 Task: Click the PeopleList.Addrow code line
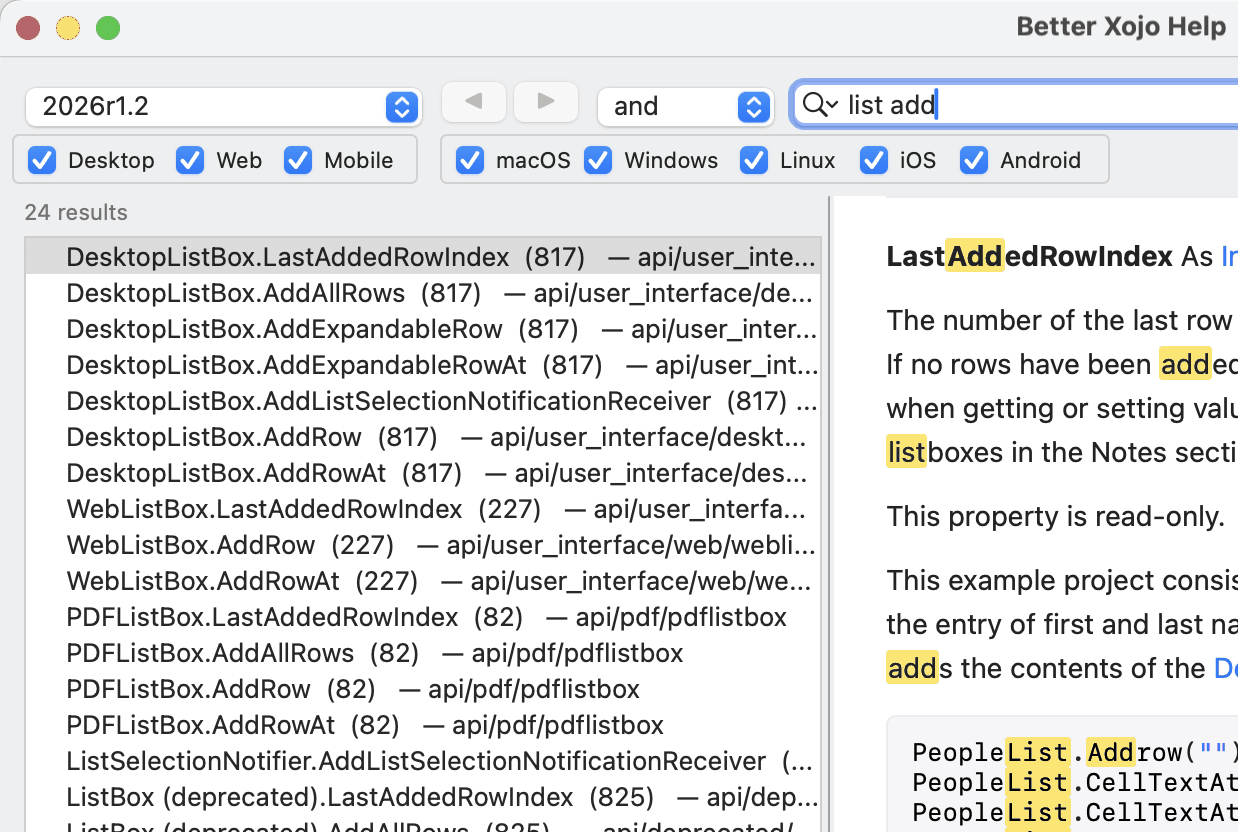tap(1075, 752)
